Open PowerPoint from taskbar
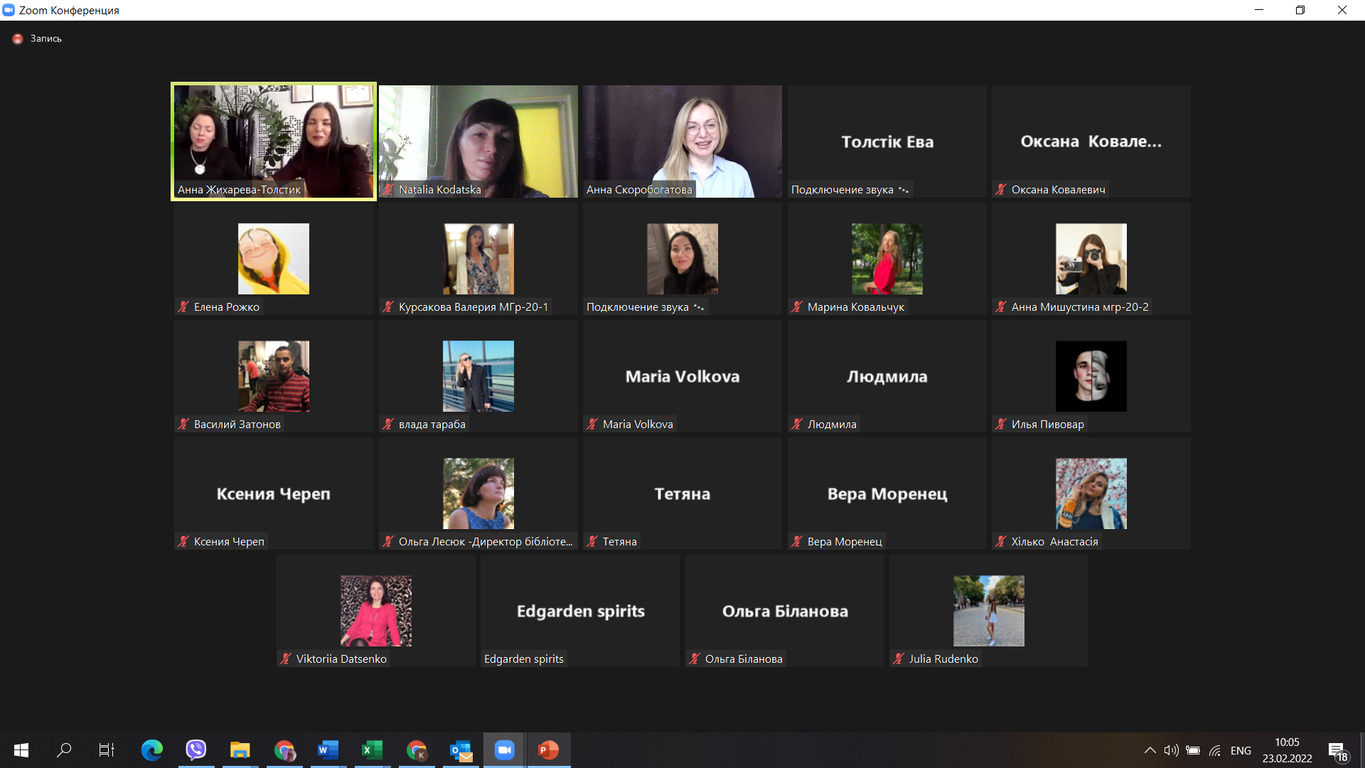The image size is (1365, 768). coord(548,750)
